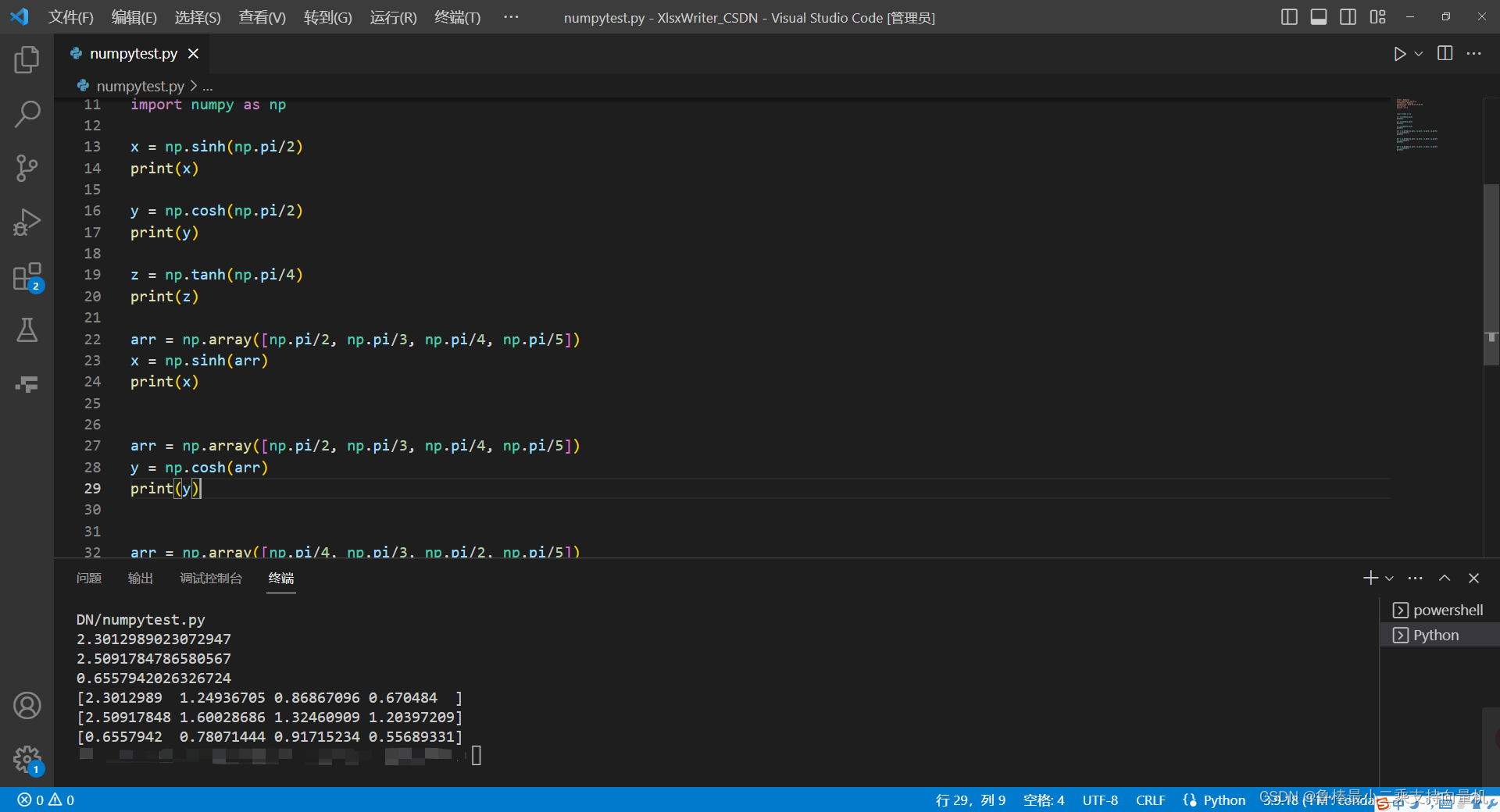Image resolution: width=1500 pixels, height=812 pixels.
Task: Open the Explorer view in activity bar
Action: (x=27, y=60)
